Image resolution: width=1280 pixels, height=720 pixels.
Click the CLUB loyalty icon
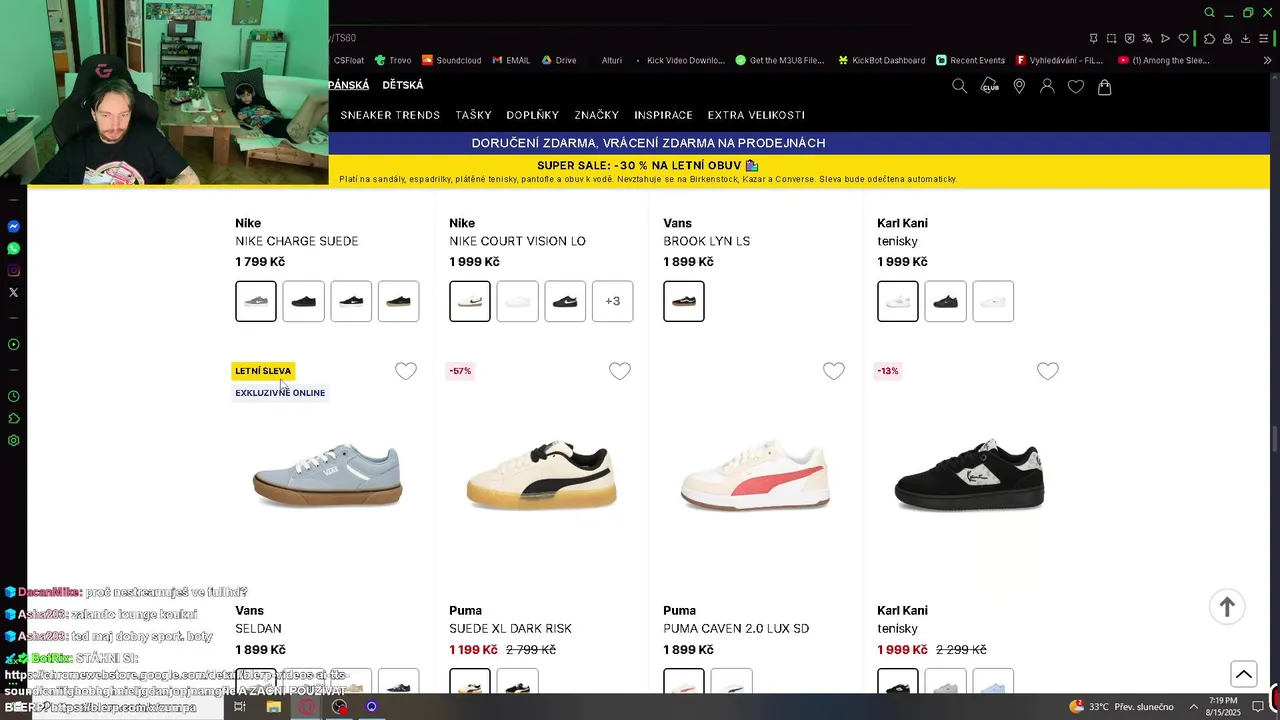click(989, 86)
